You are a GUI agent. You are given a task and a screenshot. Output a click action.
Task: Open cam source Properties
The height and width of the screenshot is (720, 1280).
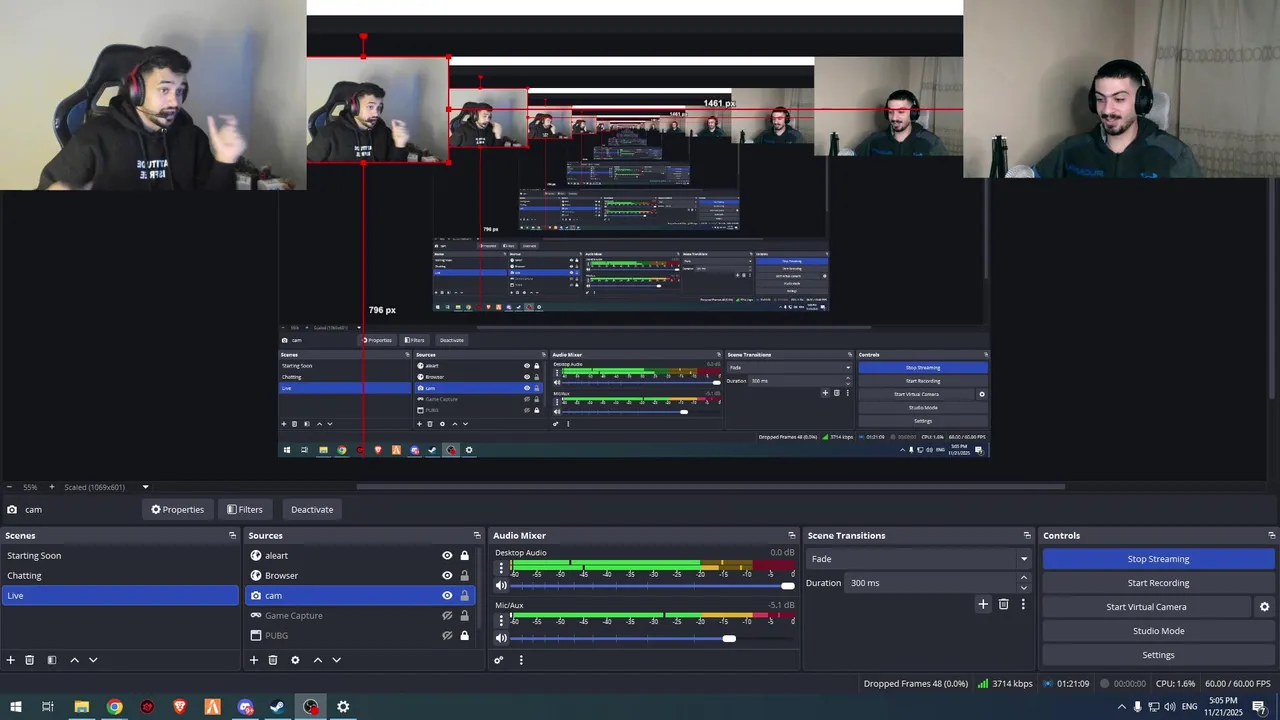pos(177,510)
